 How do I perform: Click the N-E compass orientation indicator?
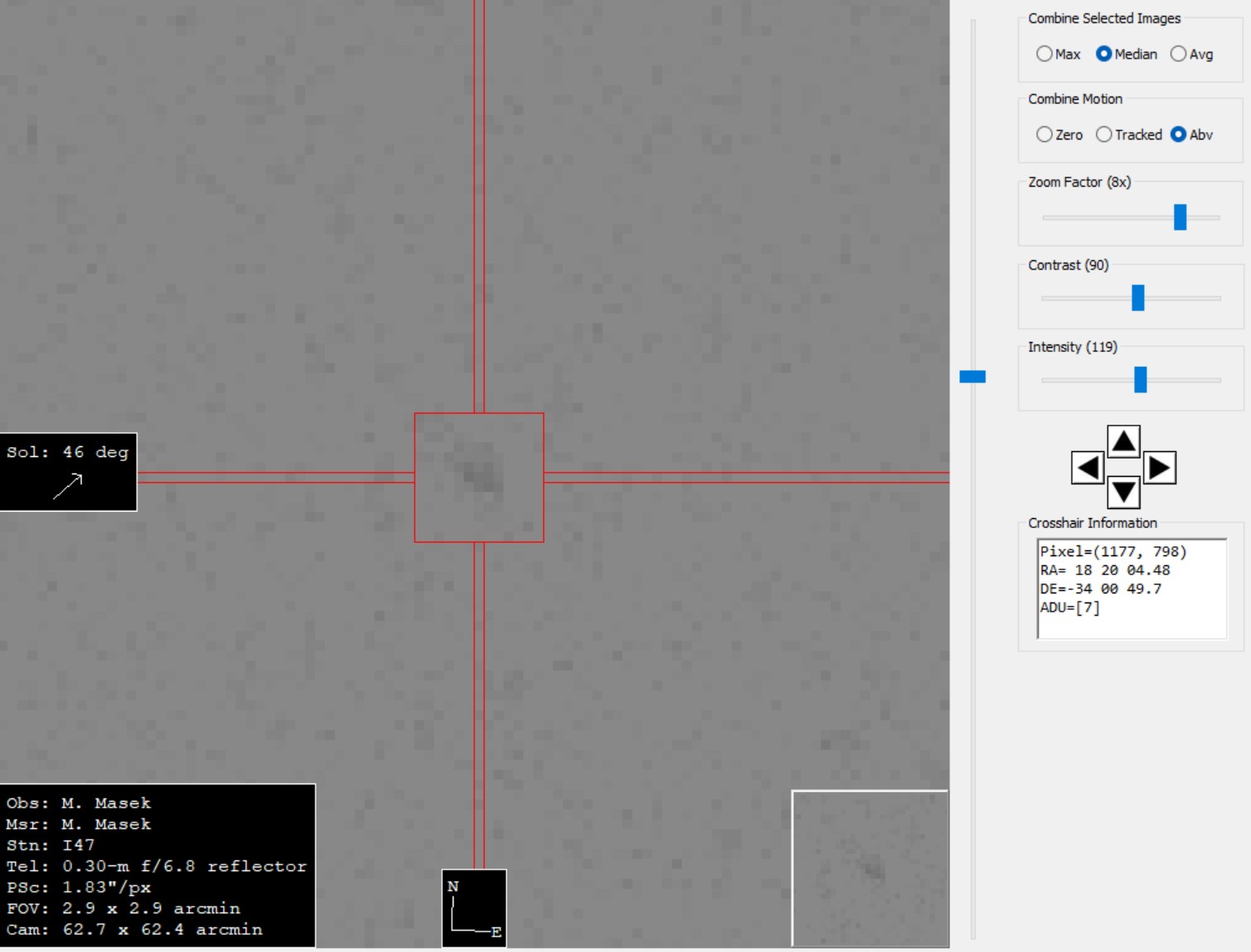tap(473, 908)
